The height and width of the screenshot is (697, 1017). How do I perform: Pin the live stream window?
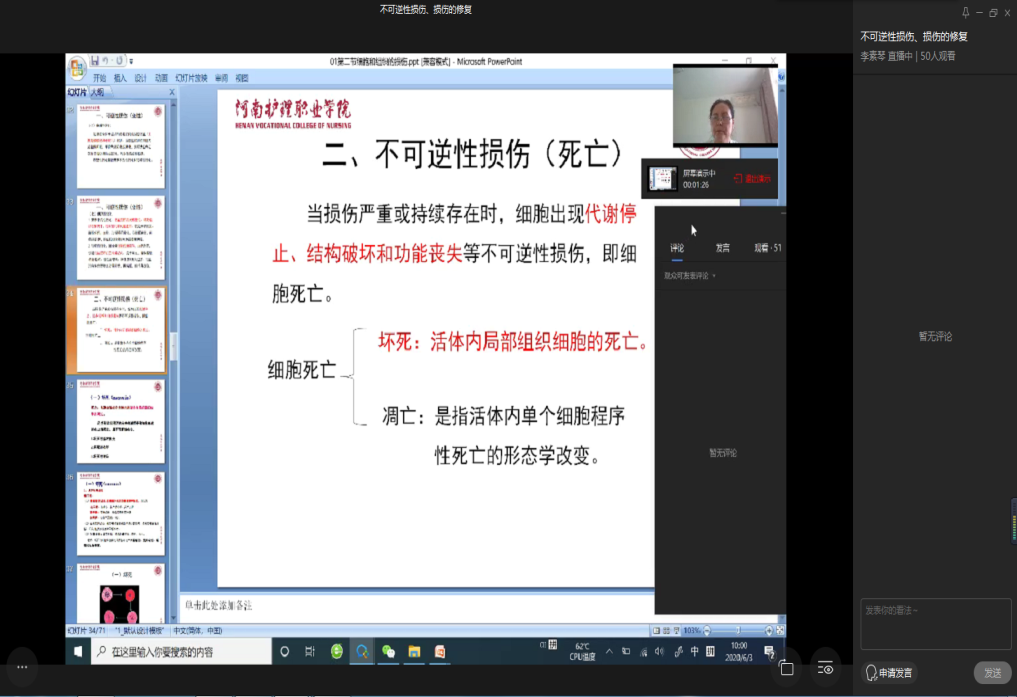[965, 13]
